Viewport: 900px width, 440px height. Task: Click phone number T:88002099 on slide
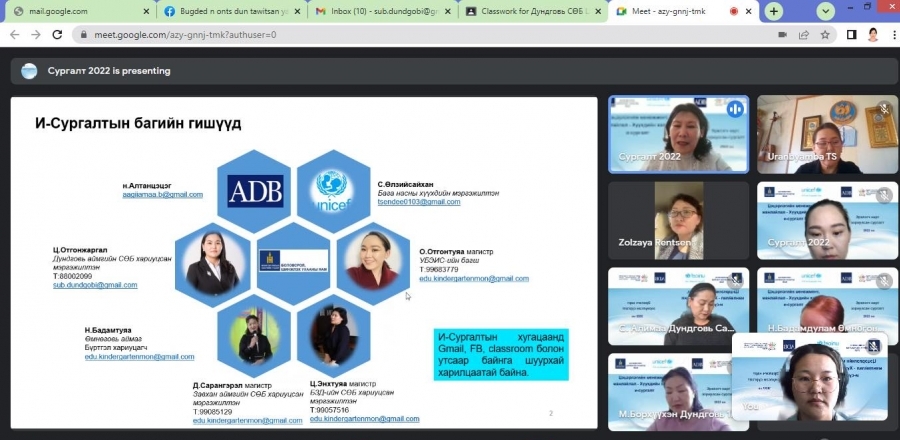tap(73, 276)
